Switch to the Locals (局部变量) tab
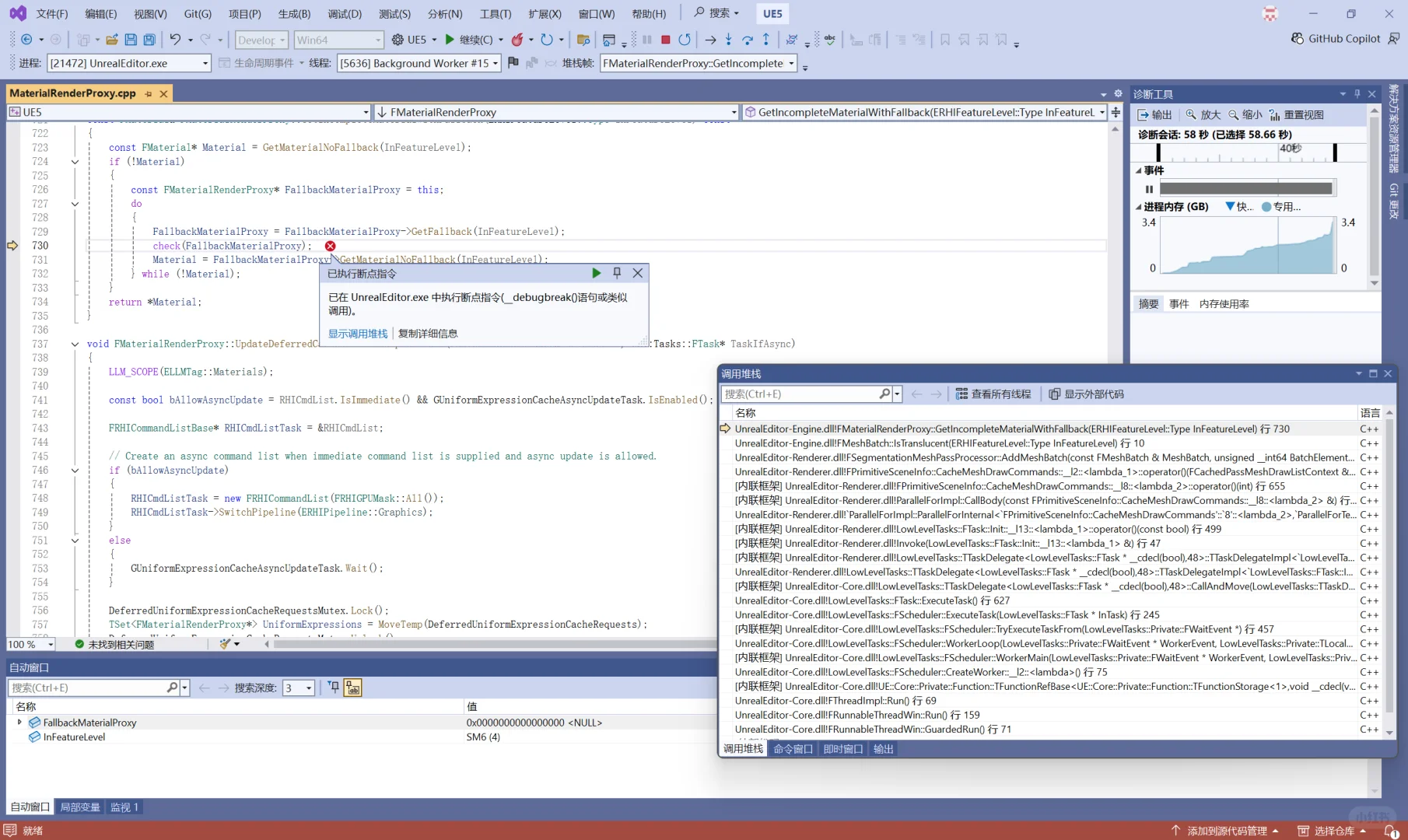This screenshot has width=1408, height=840. coord(80,807)
